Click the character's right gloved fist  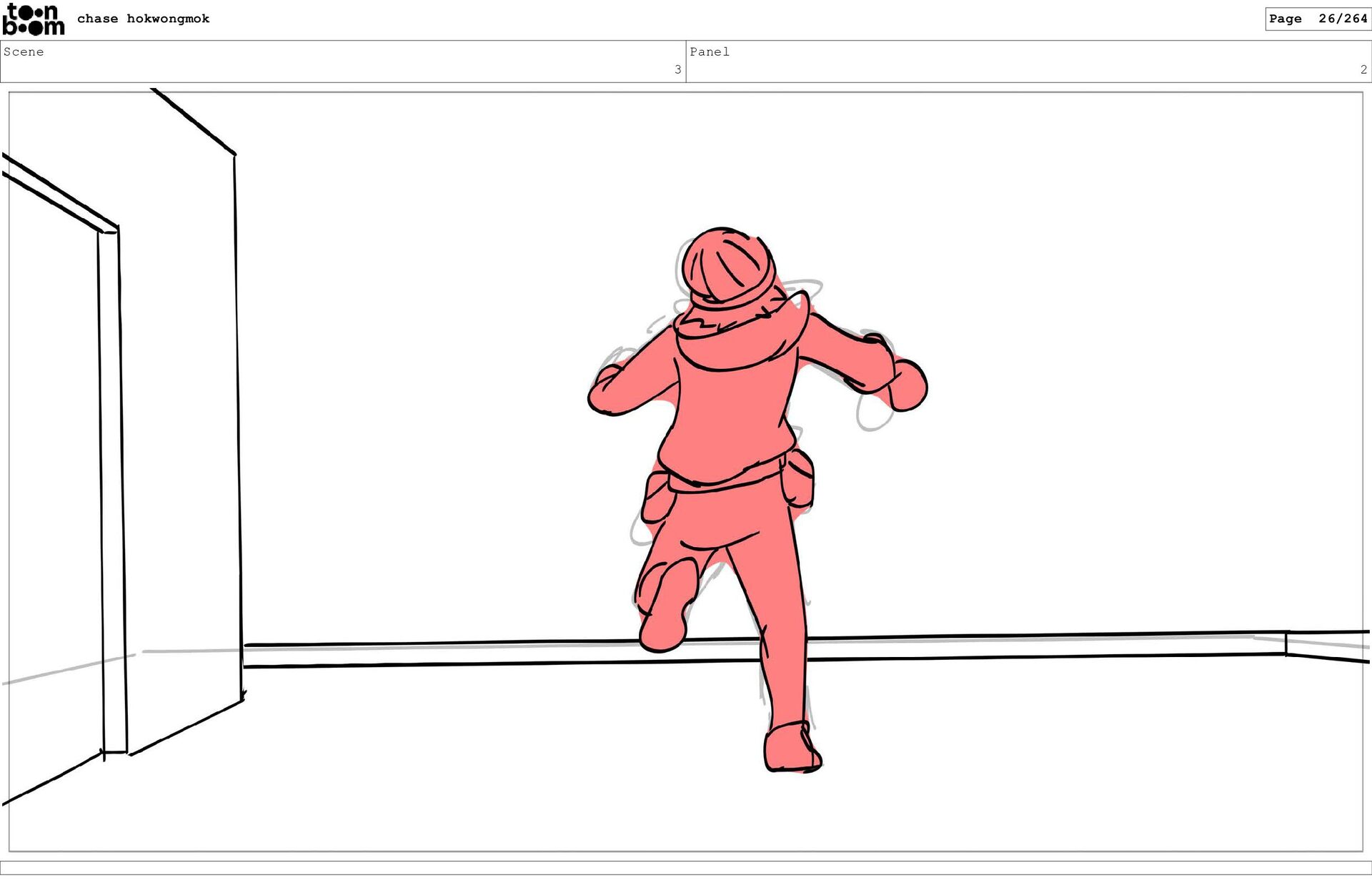coord(908,386)
